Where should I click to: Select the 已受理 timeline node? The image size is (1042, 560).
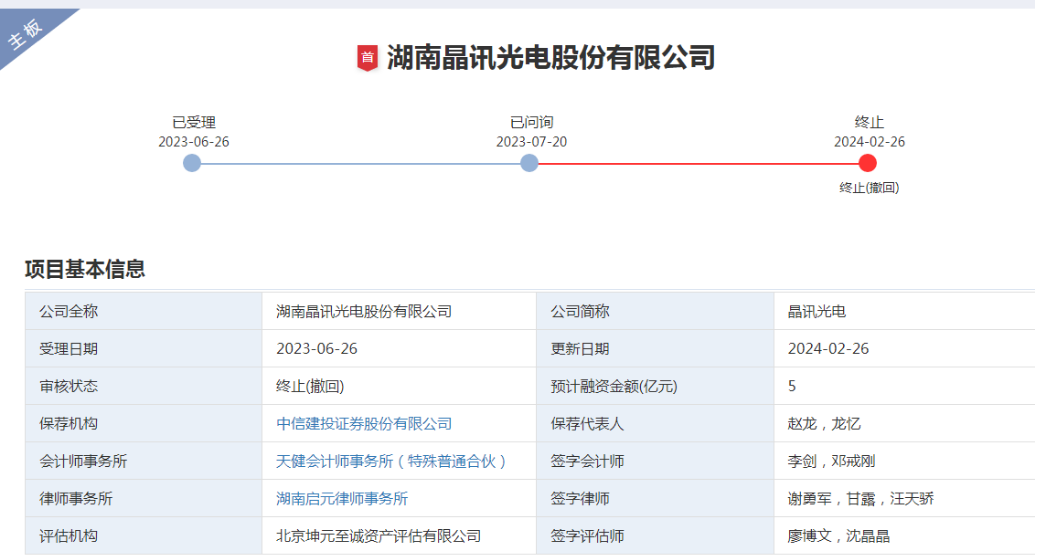pos(192,163)
